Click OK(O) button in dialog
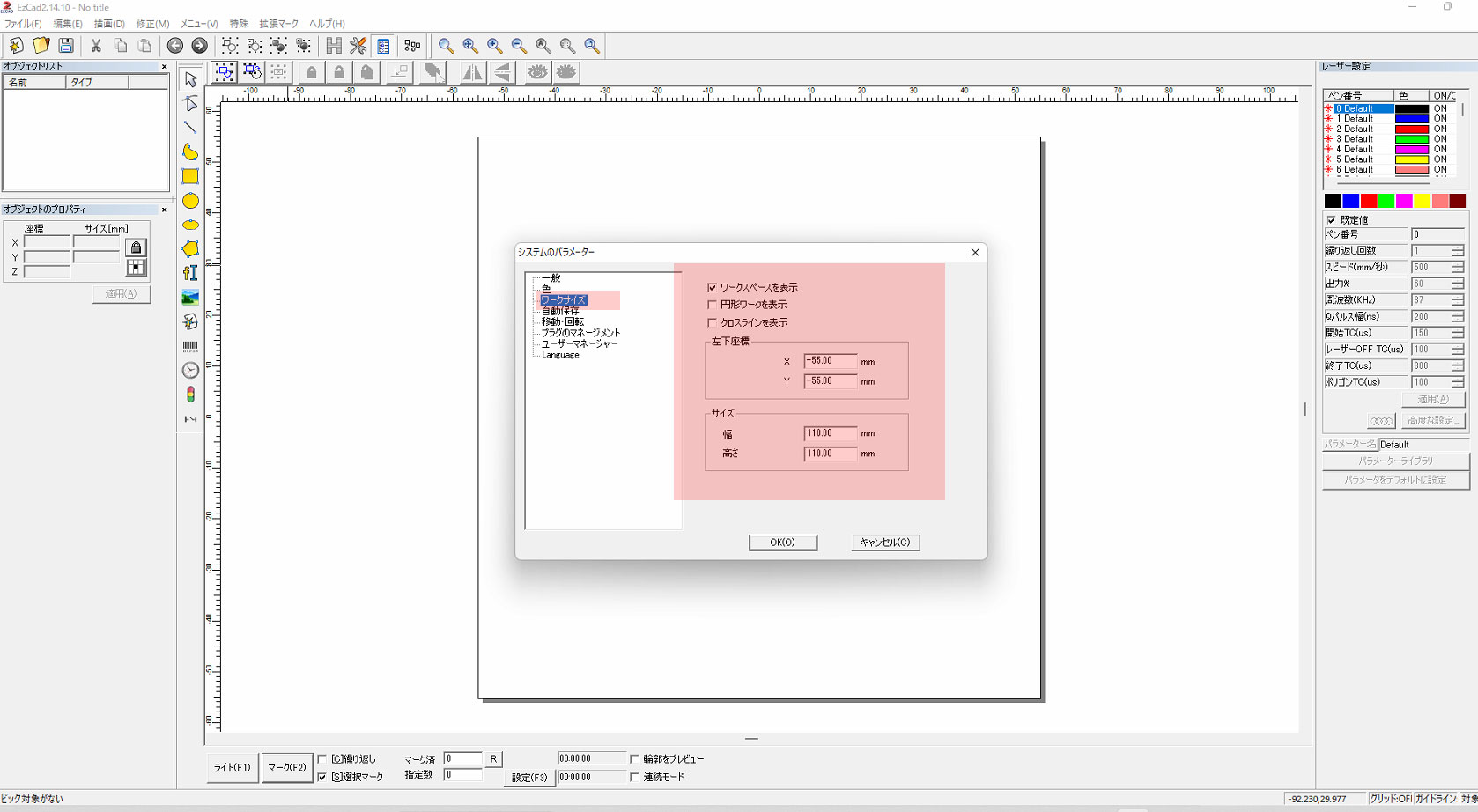Screen dimensions: 1478x812 (783, 543)
